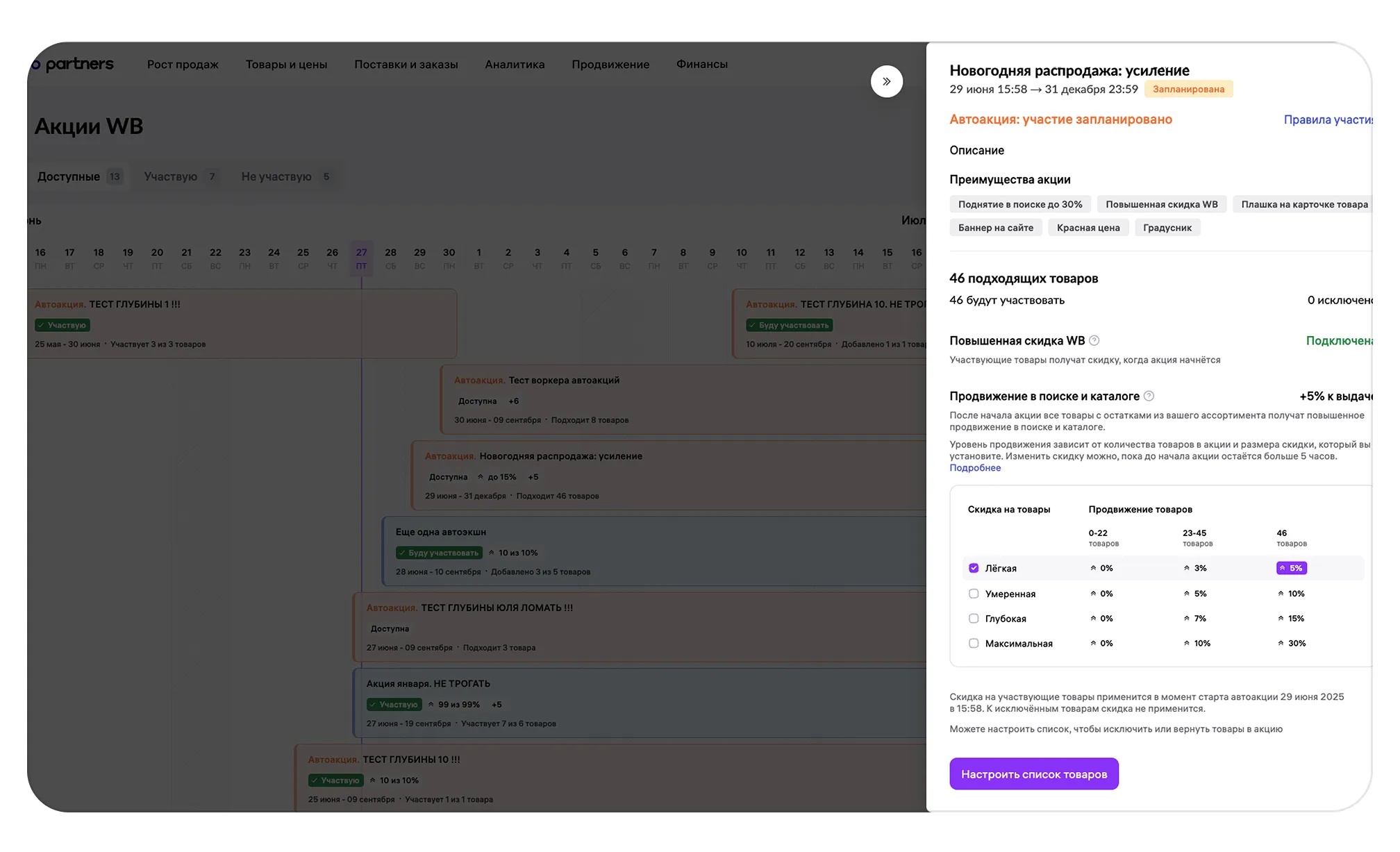
Task: Open the Аналитика navigation menu
Action: (515, 64)
